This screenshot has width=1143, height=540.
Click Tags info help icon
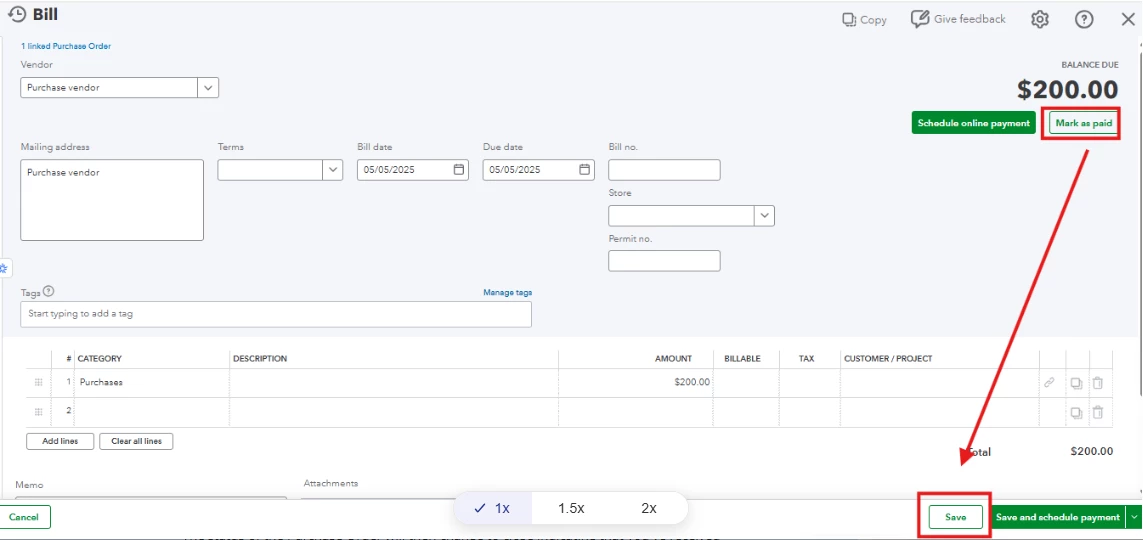tap(49, 291)
